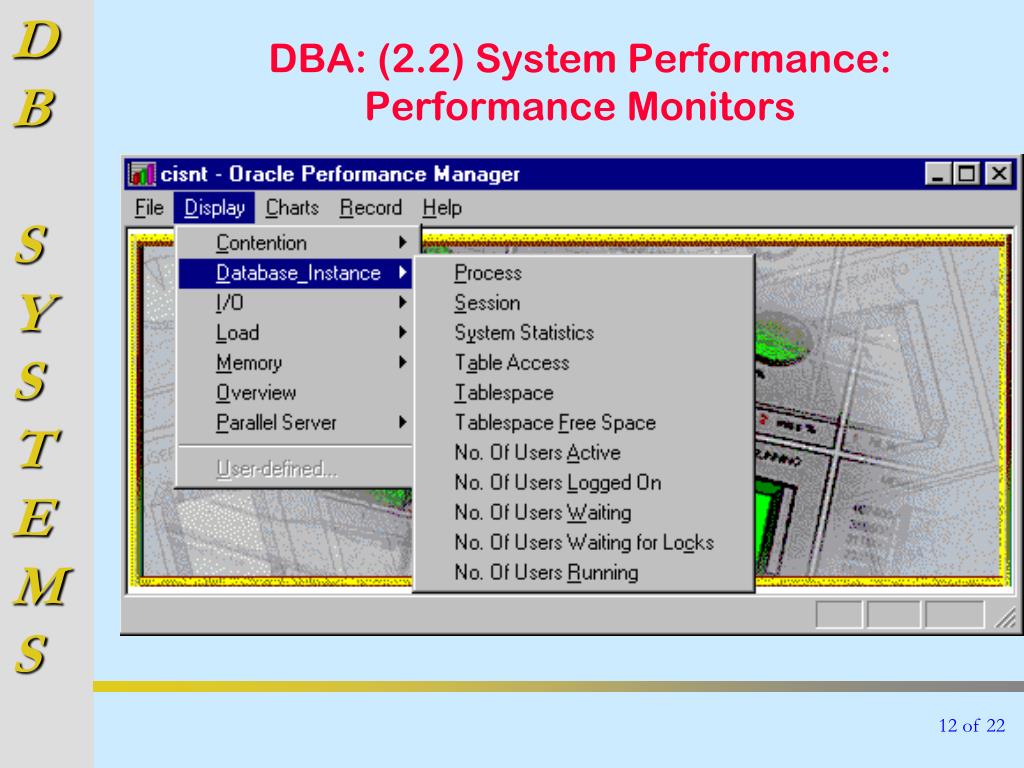Select the Tablespace entry
Image resolution: width=1024 pixels, height=768 pixels.
(x=584, y=393)
